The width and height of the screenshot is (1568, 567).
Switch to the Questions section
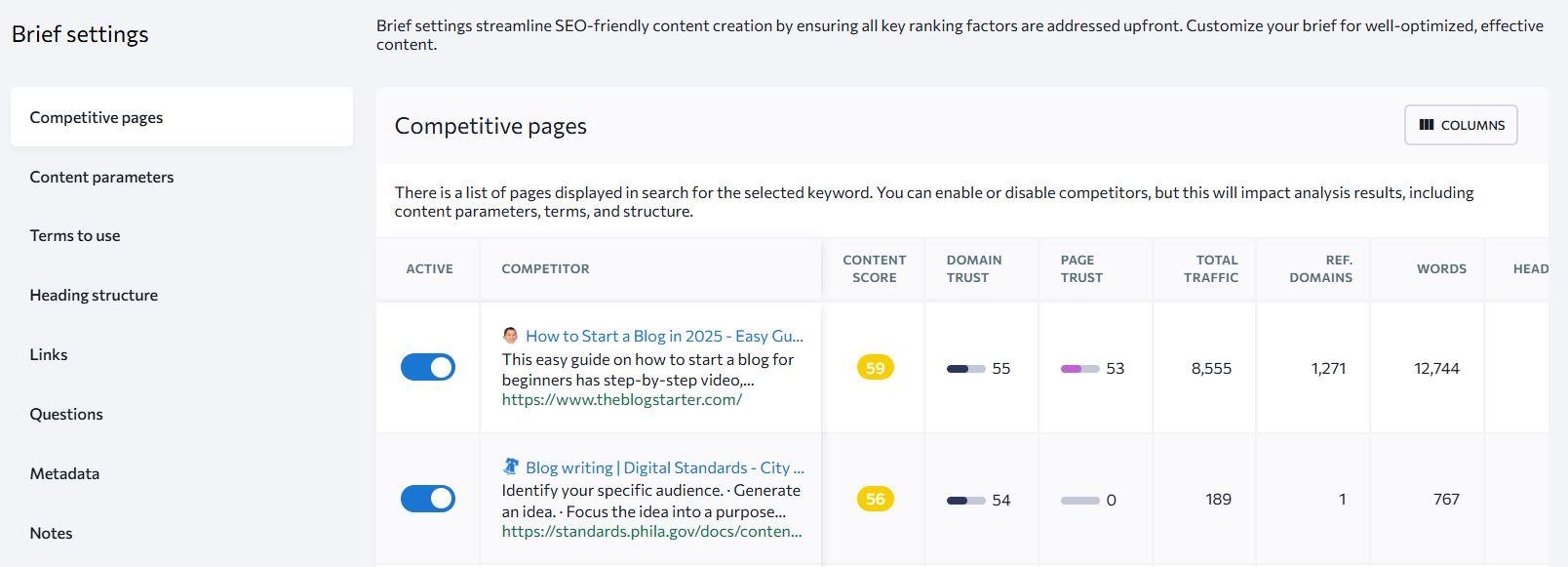66,414
